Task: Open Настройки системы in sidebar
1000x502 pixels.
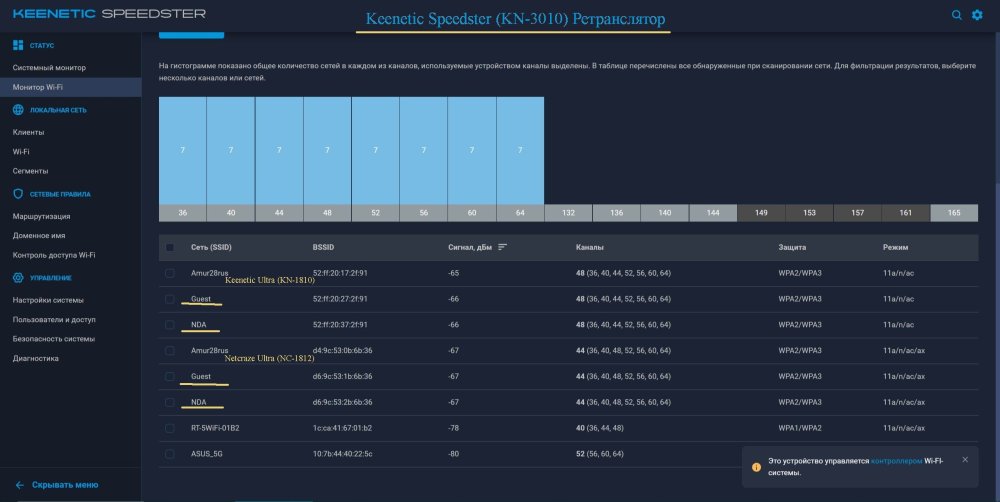Action: [x=48, y=300]
